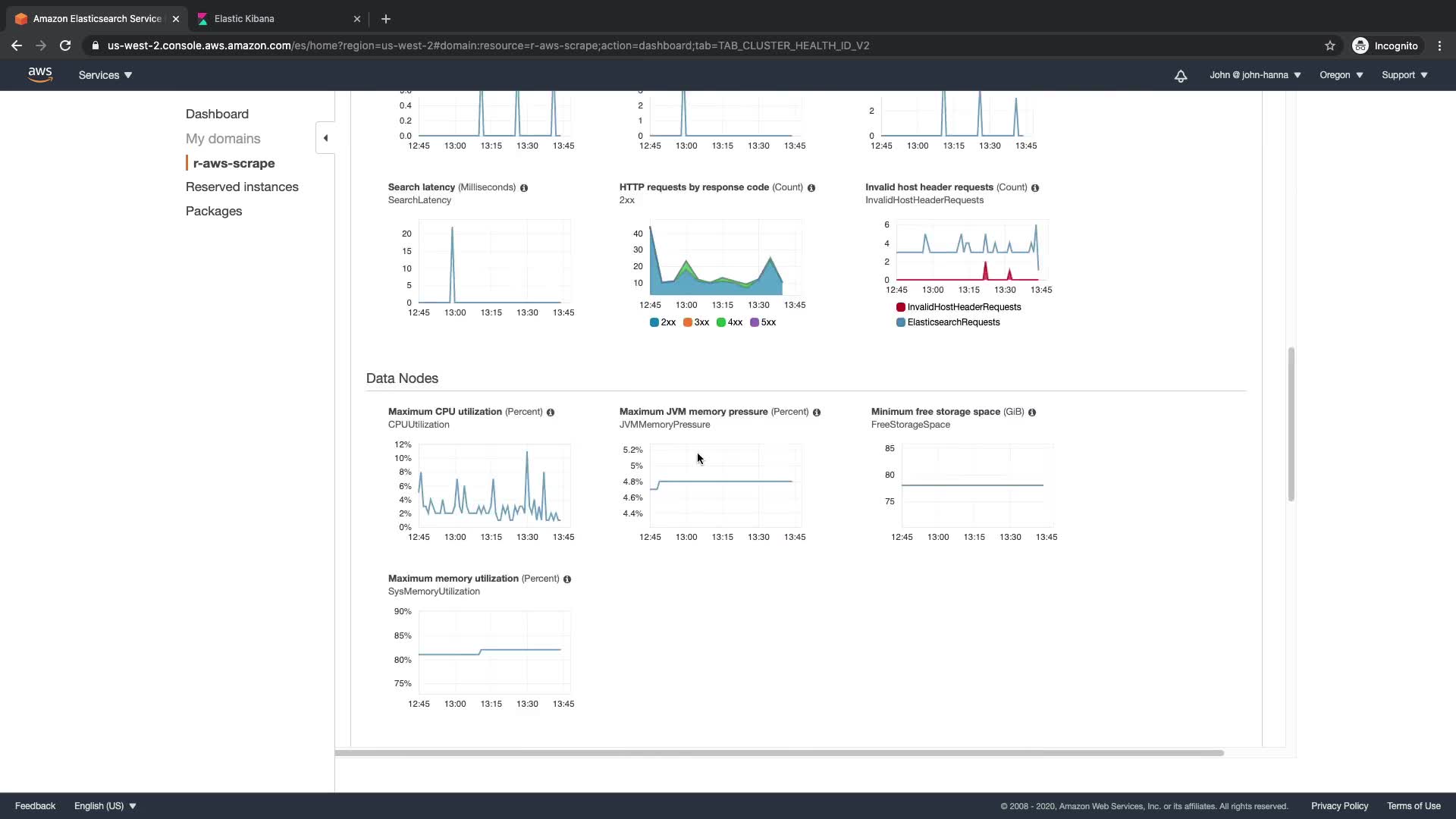Click info icon beside Search latency
This screenshot has width=1456, height=819.
click(524, 188)
